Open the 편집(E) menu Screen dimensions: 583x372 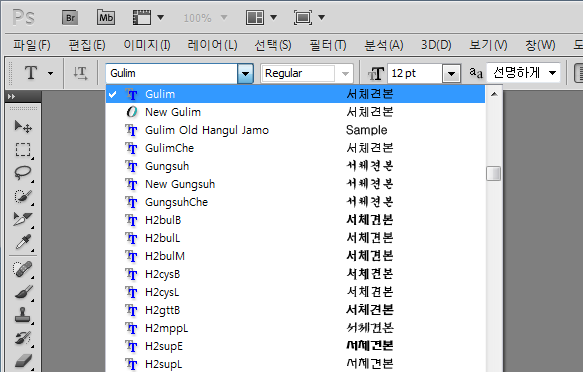[87, 45]
